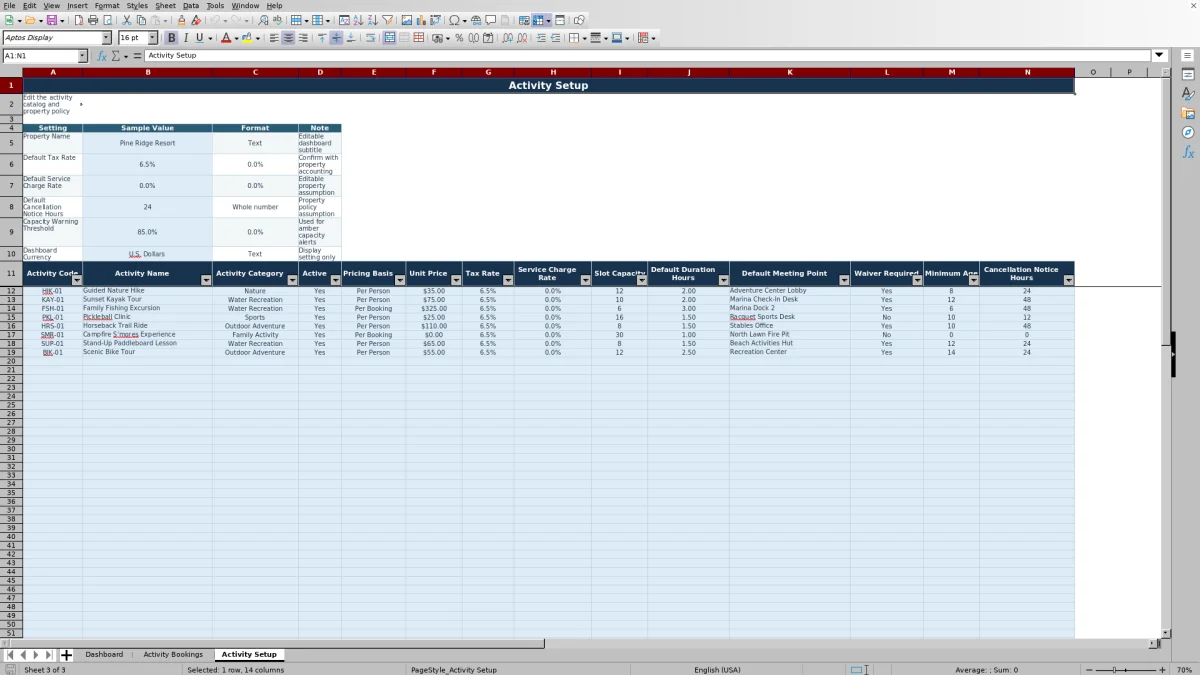Screen dimensions: 1200x675
Task: Open the sidebar Functions fx icon
Action: [1188, 152]
